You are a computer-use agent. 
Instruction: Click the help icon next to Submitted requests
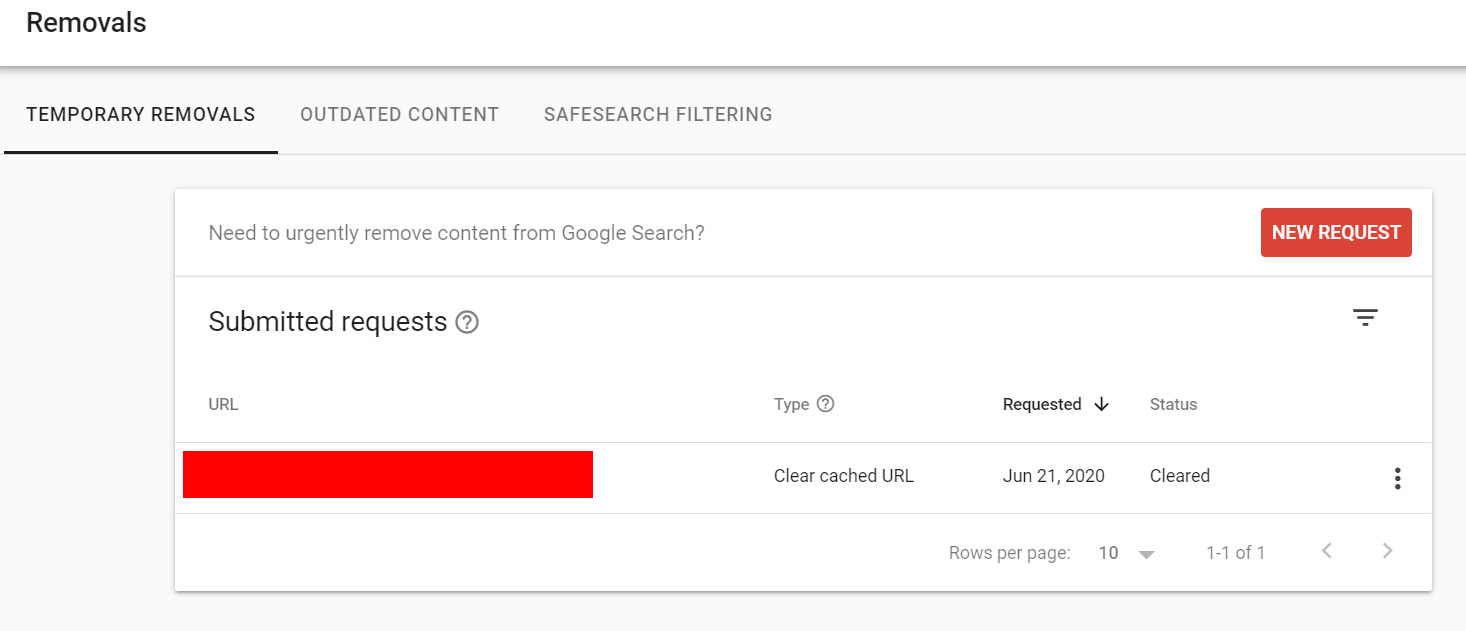click(467, 322)
